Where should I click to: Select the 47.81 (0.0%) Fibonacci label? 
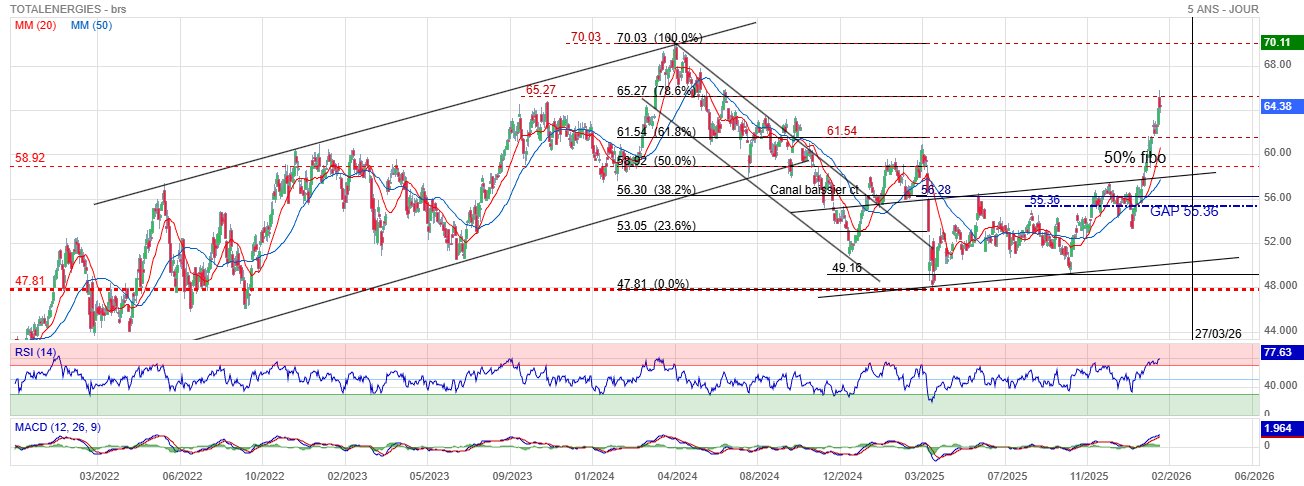[x=653, y=284]
